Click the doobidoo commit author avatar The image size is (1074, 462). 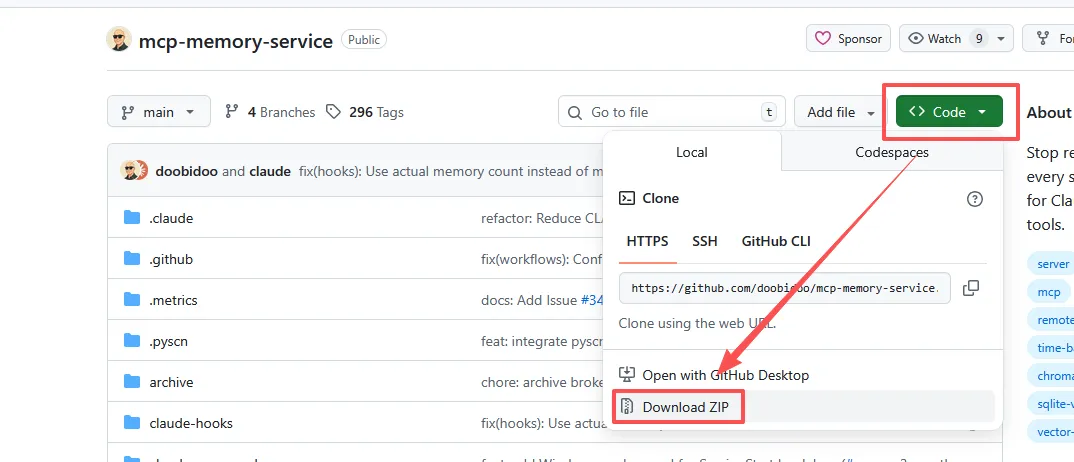tap(130, 170)
